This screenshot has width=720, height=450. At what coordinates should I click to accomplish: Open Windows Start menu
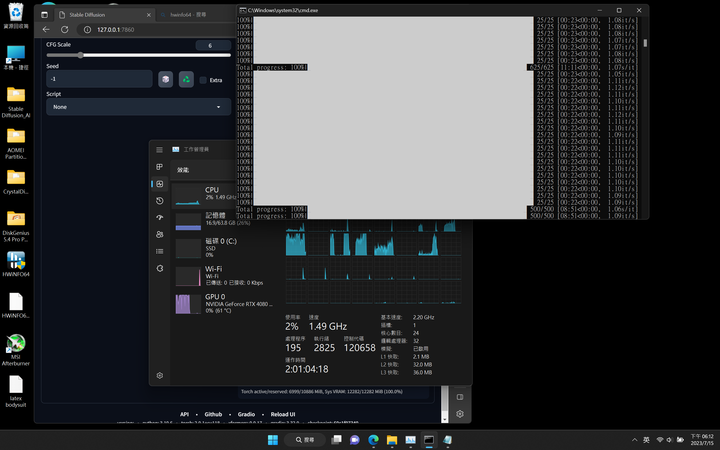(x=273, y=440)
